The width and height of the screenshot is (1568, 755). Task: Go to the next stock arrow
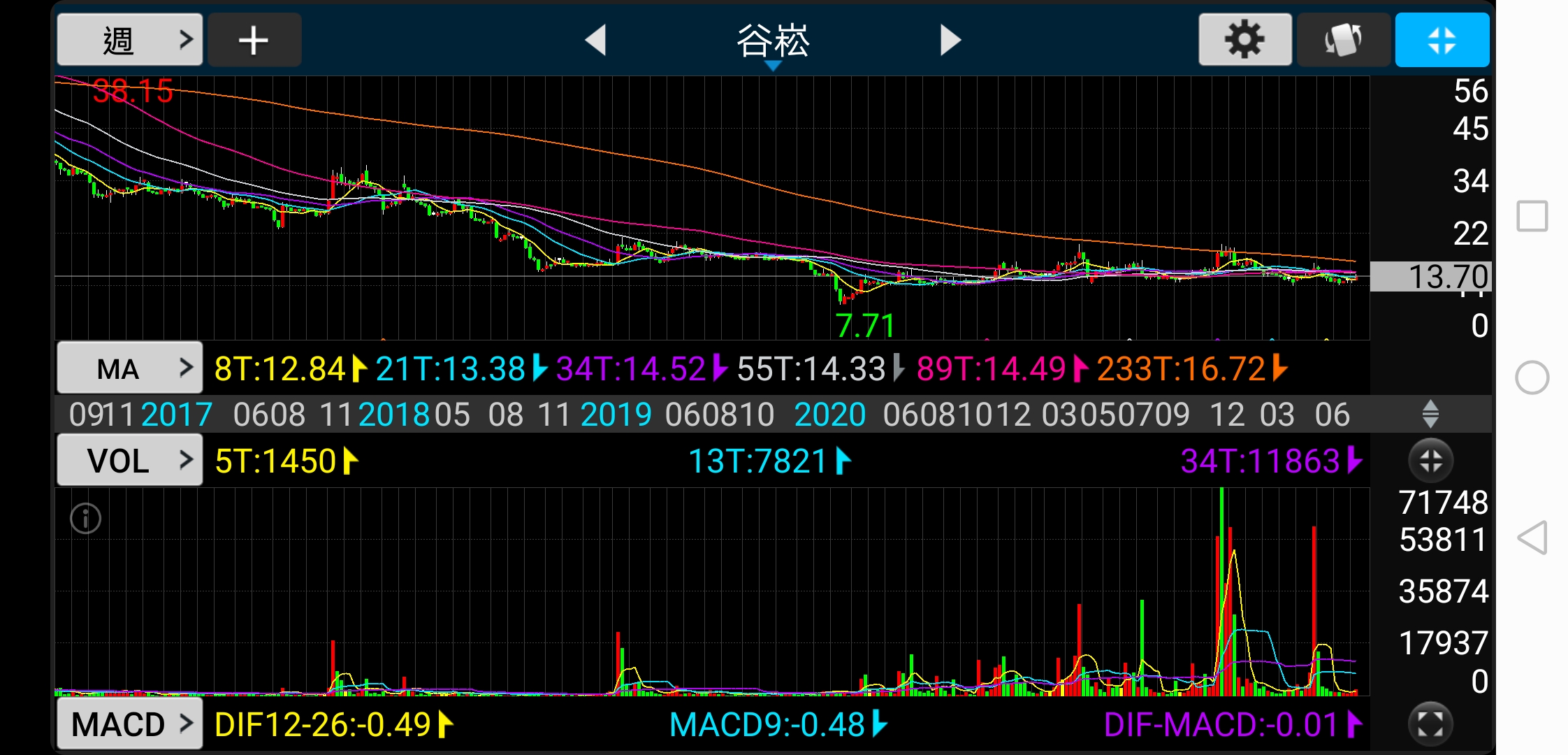click(950, 40)
